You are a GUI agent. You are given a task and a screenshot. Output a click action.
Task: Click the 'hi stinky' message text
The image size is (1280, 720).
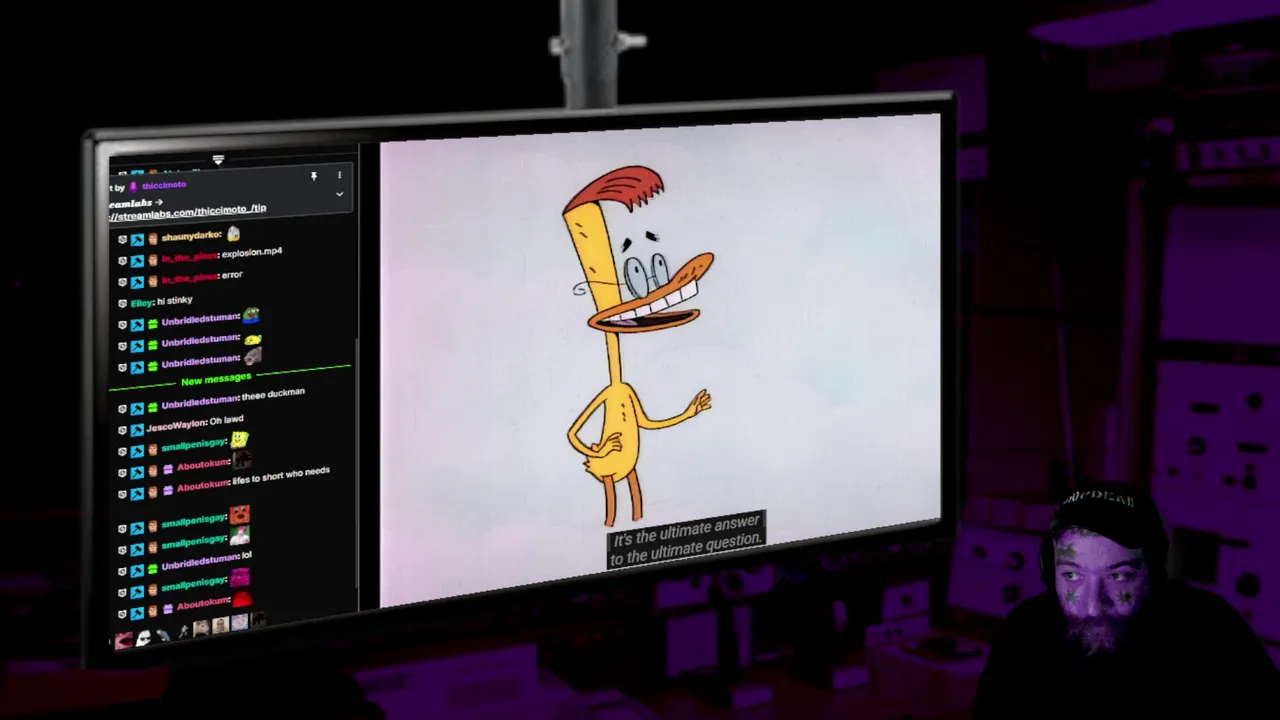(174, 301)
